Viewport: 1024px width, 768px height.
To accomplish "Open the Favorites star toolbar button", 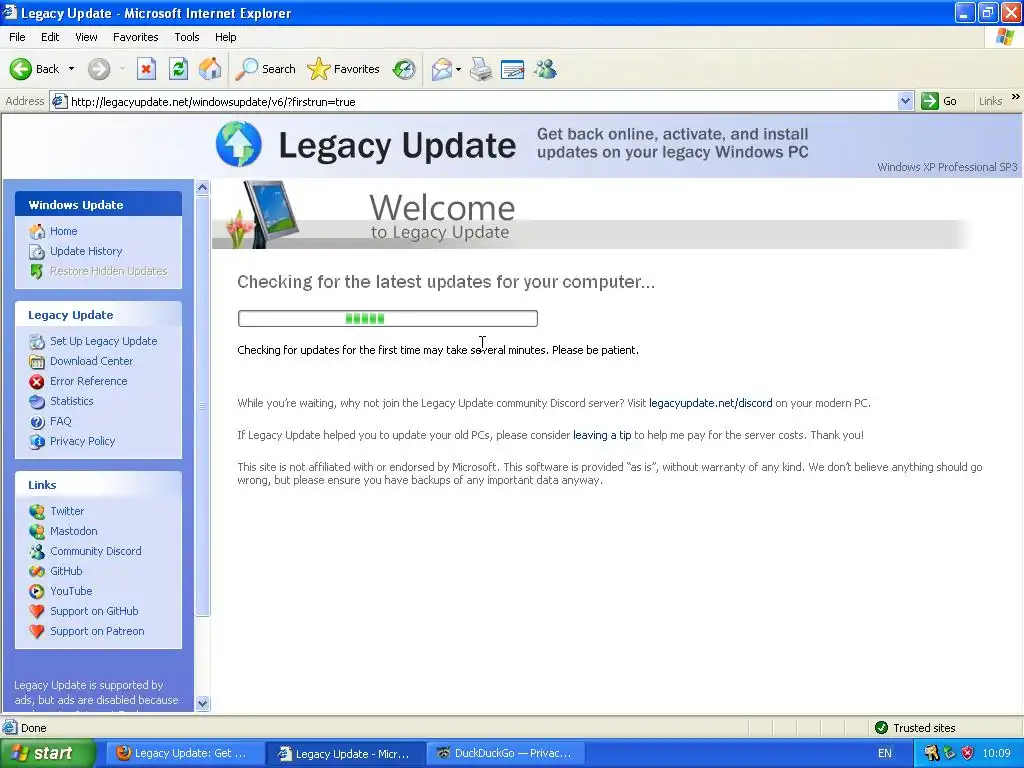I will pyautogui.click(x=344, y=69).
